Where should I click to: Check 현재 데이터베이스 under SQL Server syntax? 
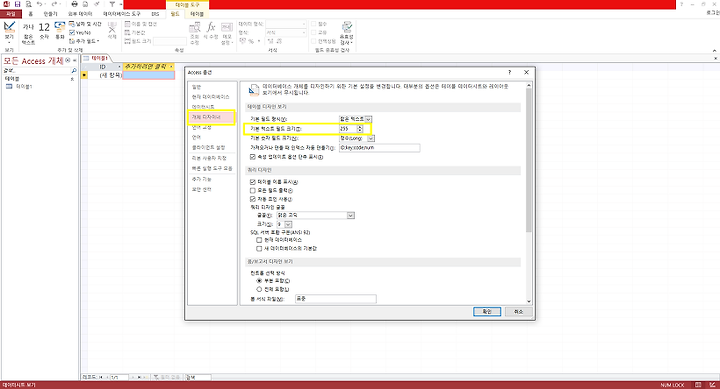[x=259, y=240]
